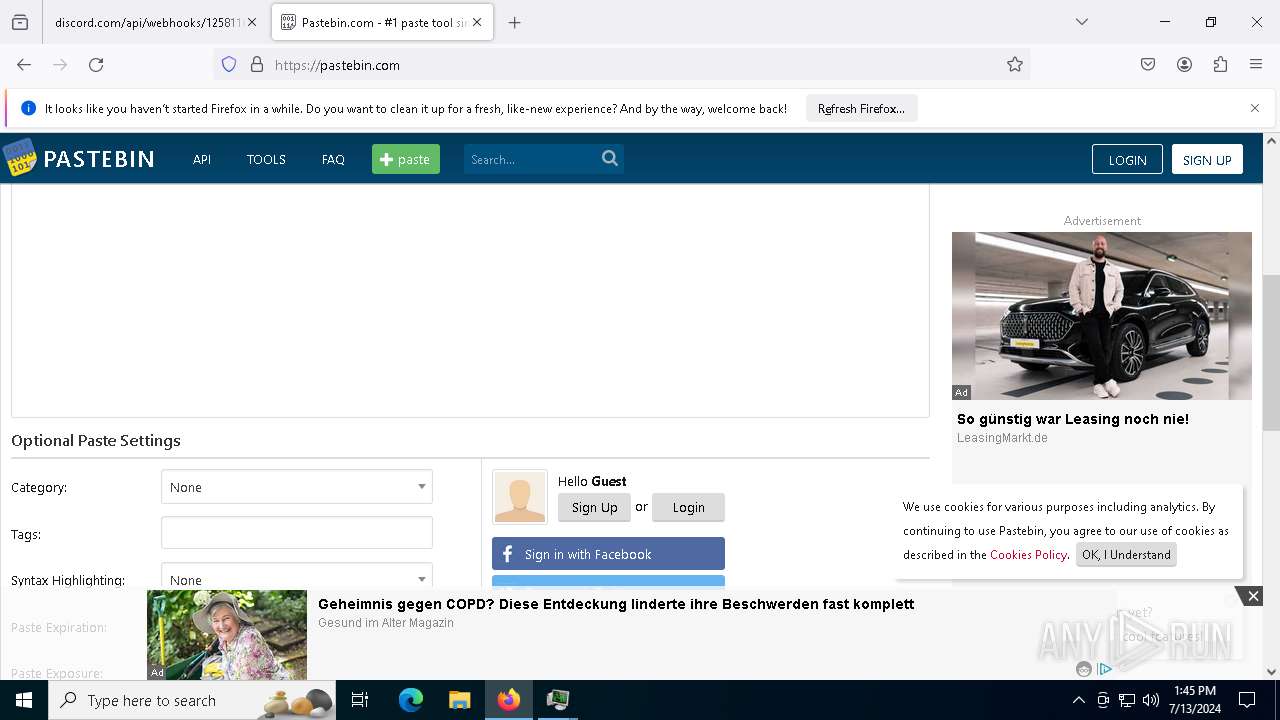
Task: Open the Save to Pocket icon
Action: [1148, 65]
